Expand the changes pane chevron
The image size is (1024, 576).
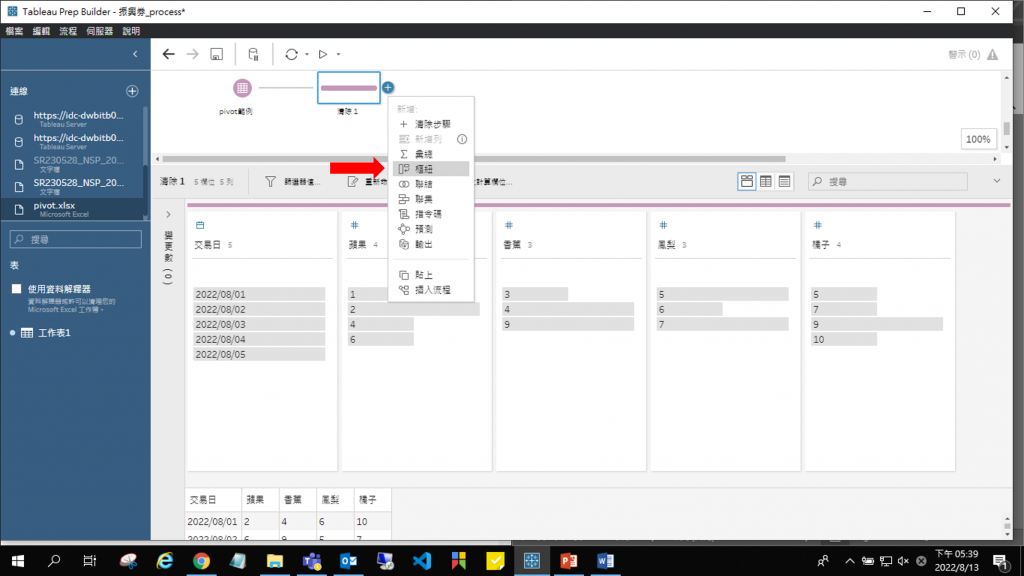[x=168, y=214]
